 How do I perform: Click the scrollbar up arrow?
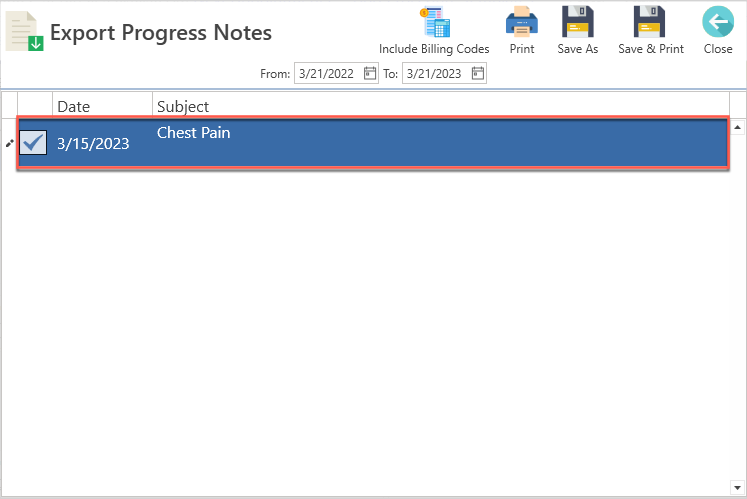(737, 127)
